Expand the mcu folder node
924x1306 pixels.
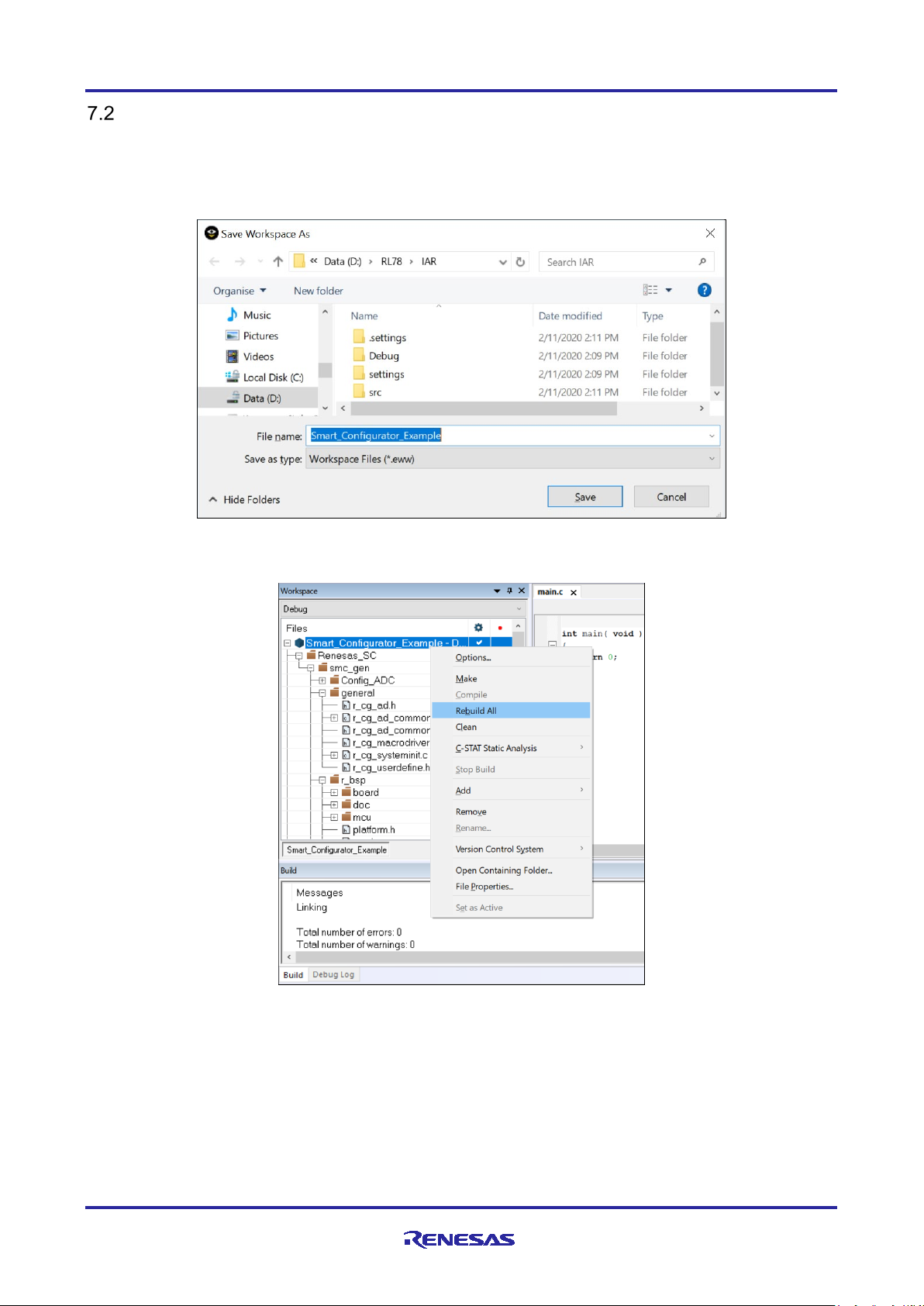pyautogui.click(x=334, y=817)
